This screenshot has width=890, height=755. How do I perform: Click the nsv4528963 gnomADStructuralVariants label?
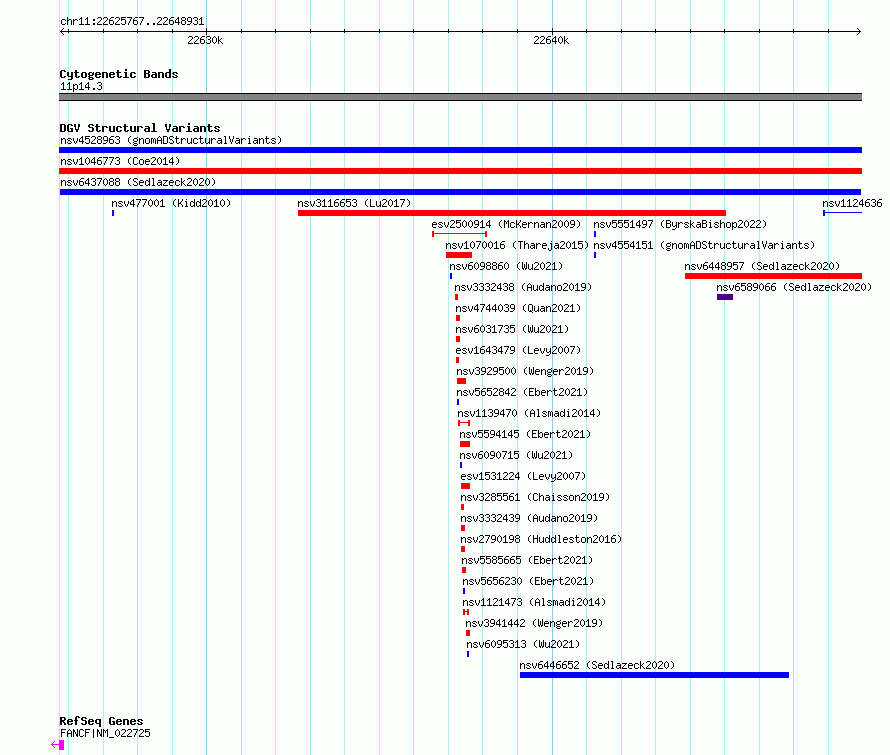click(x=171, y=140)
